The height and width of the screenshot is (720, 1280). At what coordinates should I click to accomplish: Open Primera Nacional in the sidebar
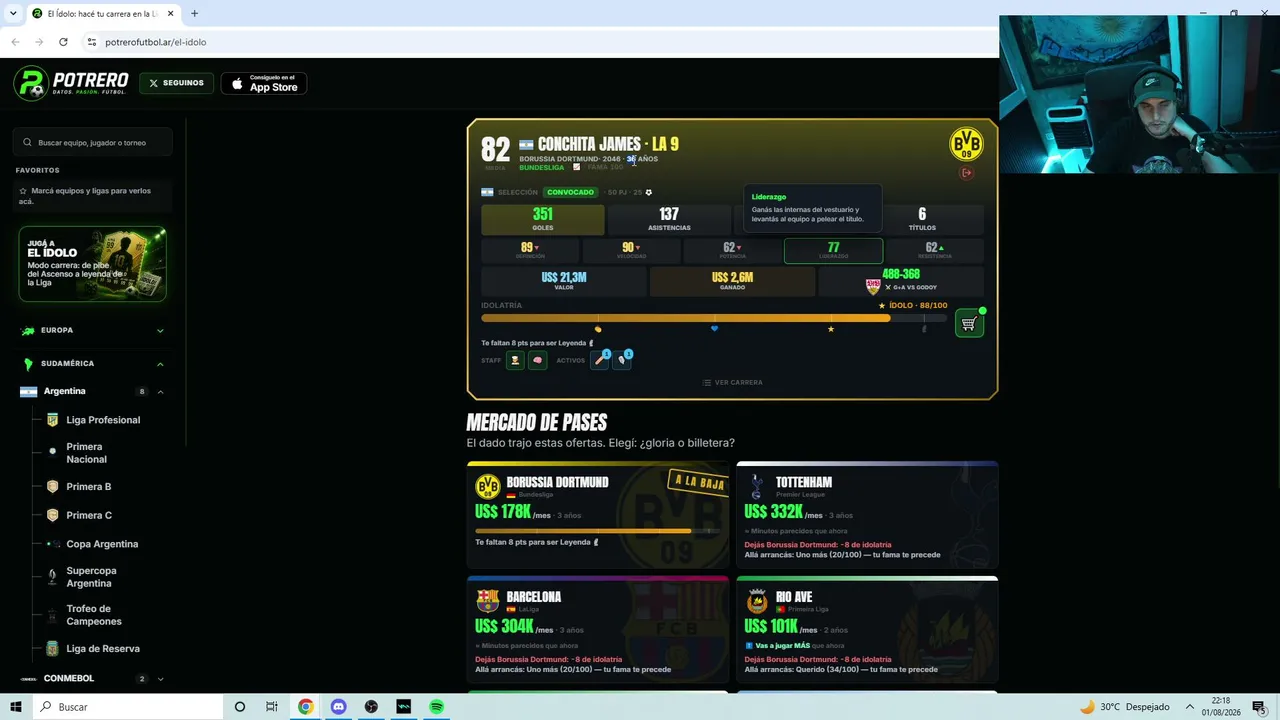(x=86, y=453)
